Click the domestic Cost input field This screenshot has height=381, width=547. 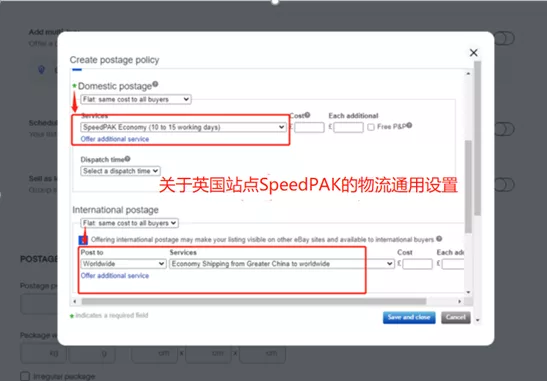309,127
